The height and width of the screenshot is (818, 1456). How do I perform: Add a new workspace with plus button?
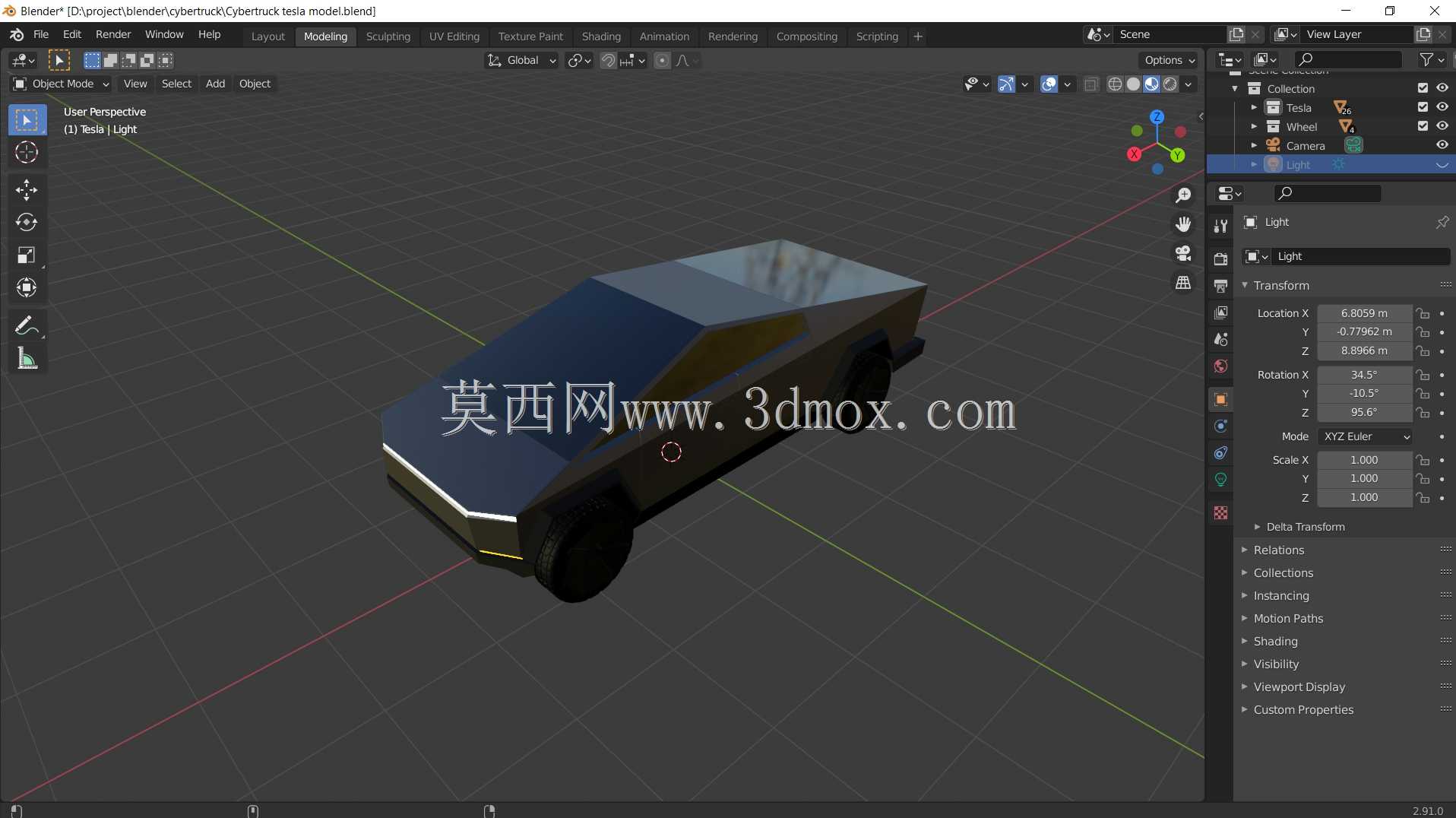917,36
